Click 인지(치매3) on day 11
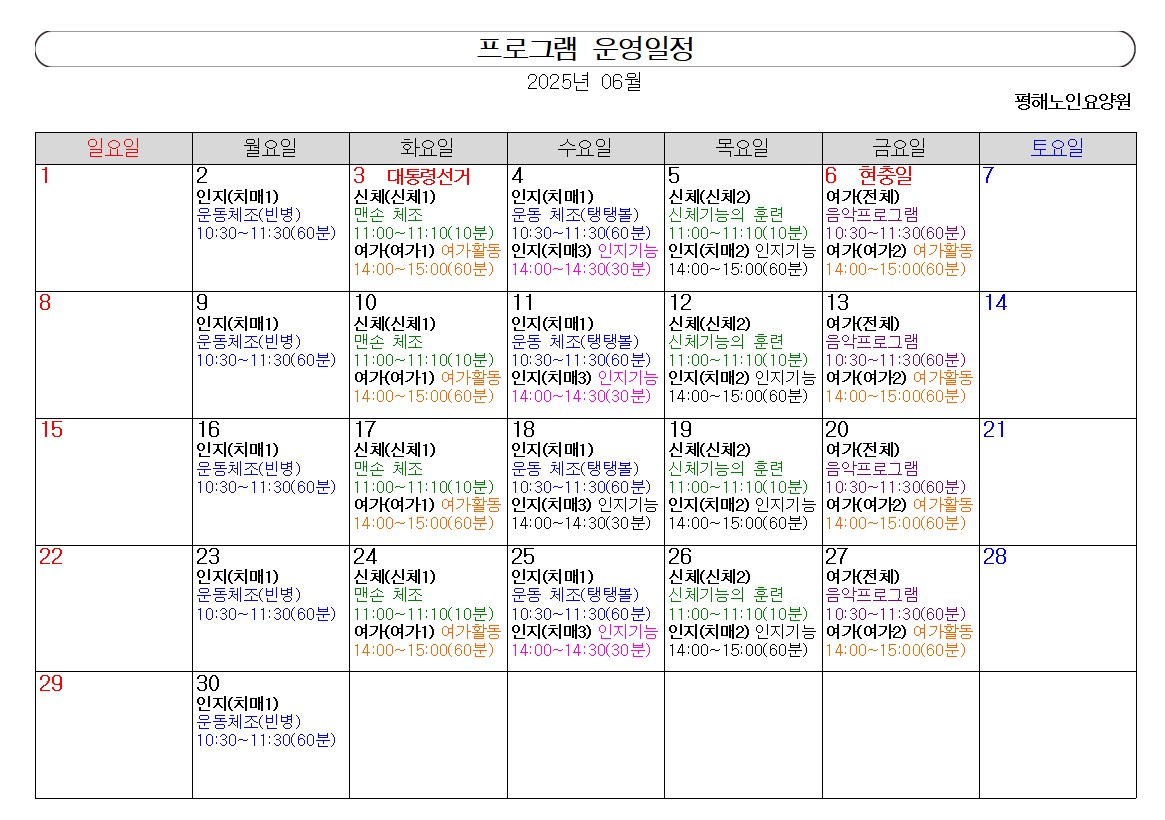The width and height of the screenshot is (1165, 820). 551,378
